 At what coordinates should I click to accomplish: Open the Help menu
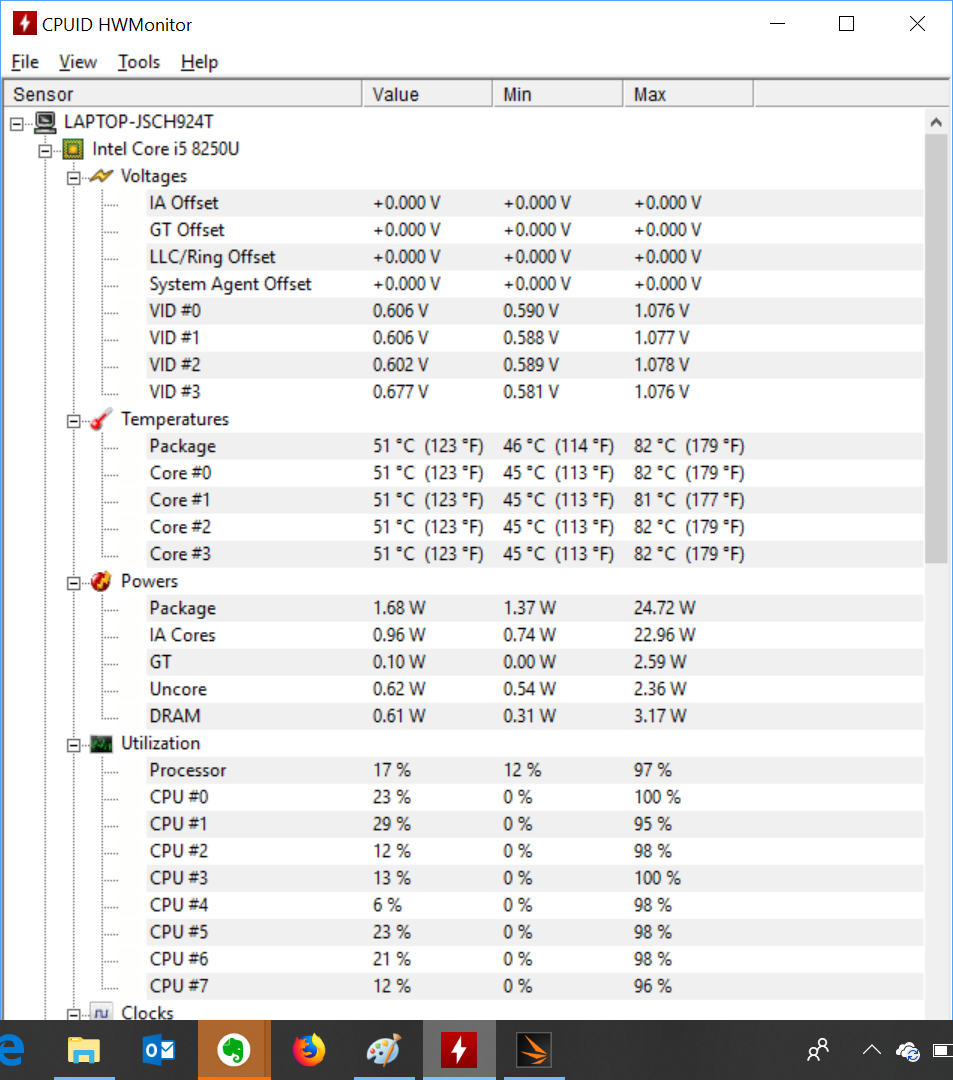pyautogui.click(x=200, y=62)
